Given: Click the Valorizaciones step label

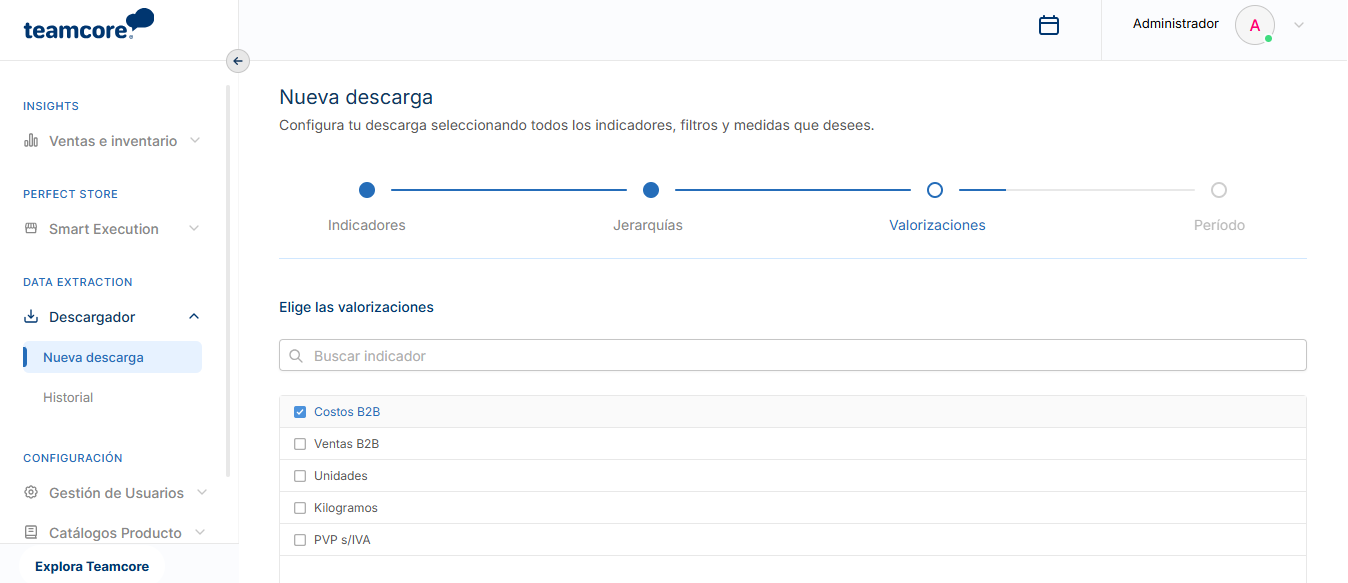Looking at the screenshot, I should pyautogui.click(x=937, y=225).
